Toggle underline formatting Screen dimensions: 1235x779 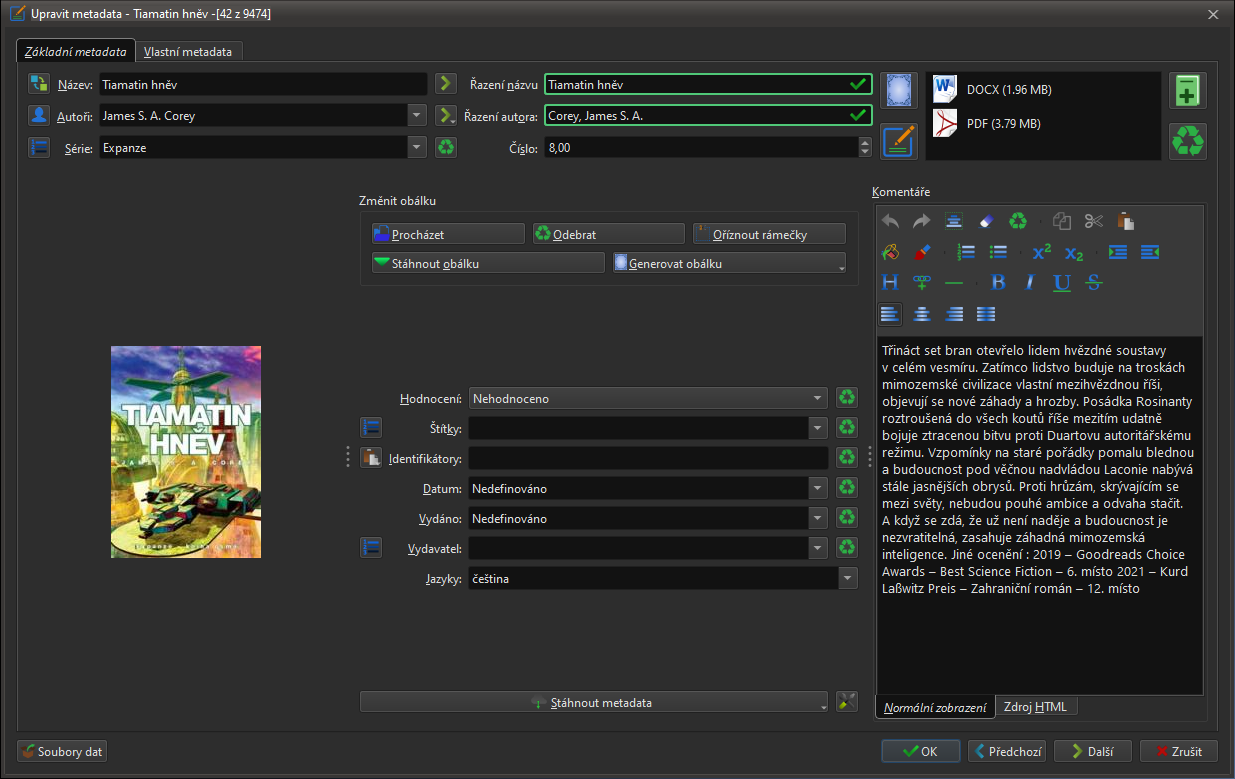[x=1062, y=283]
